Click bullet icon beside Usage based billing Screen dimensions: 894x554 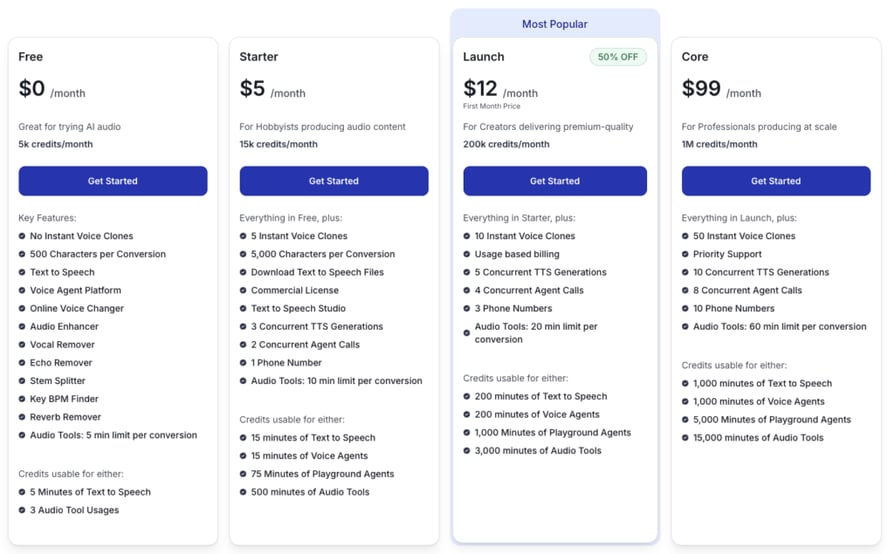tap(466, 254)
